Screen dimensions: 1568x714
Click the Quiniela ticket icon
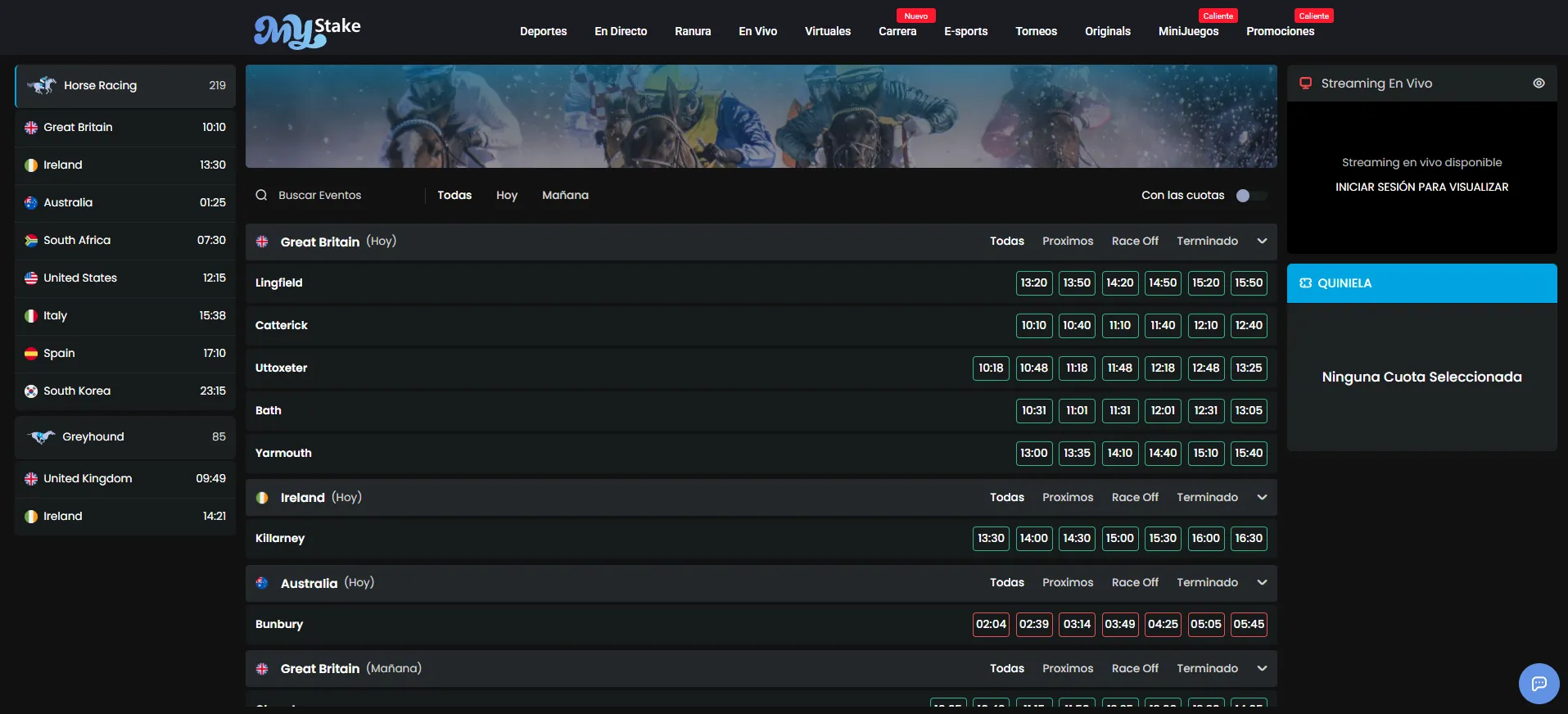(1305, 283)
